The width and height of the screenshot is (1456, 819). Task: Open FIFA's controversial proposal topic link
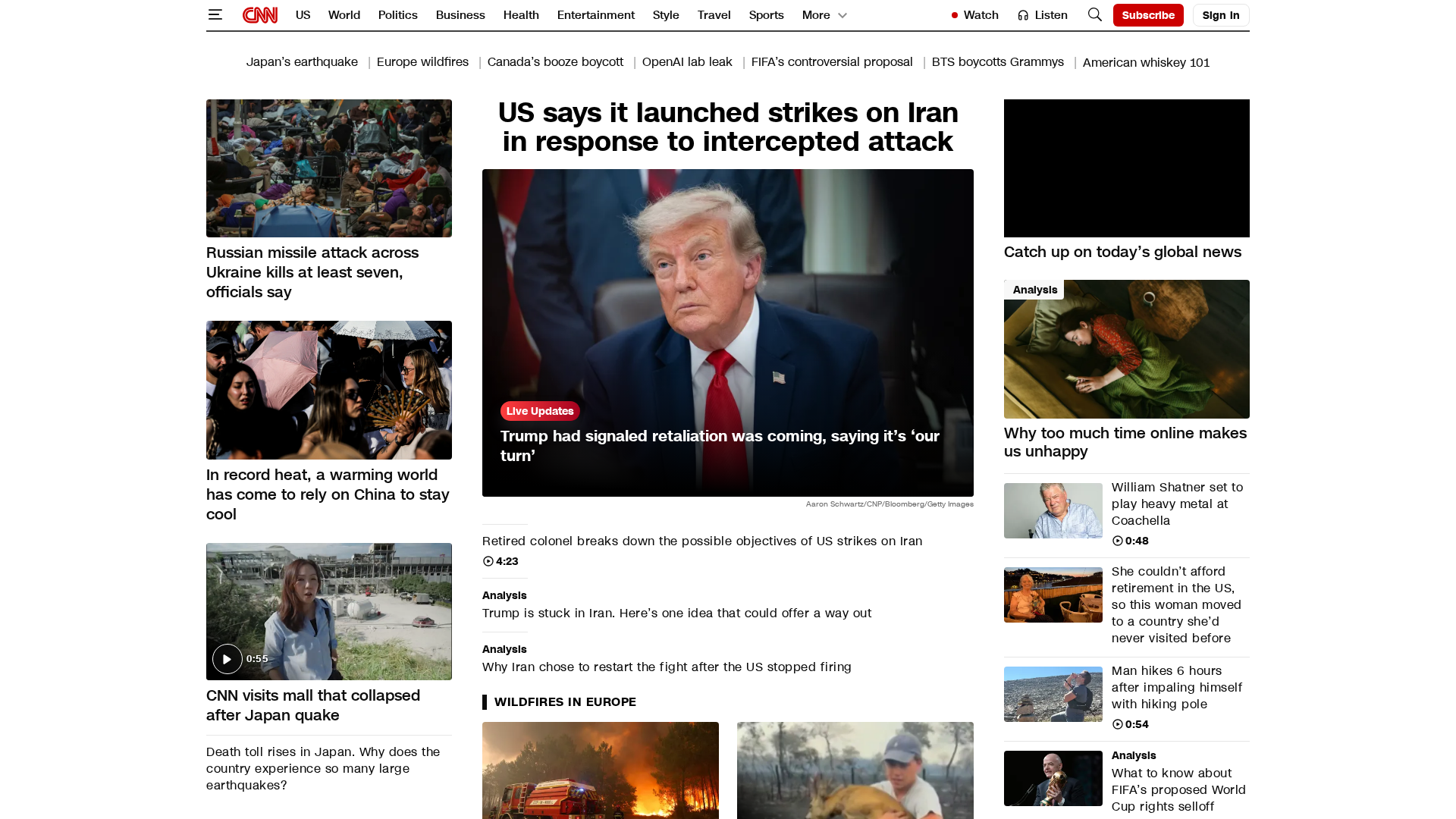832,62
